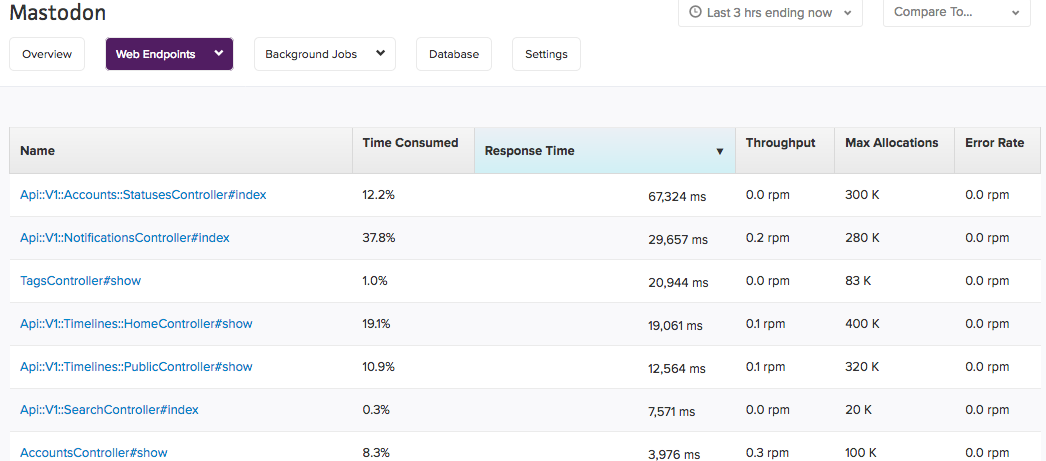Click the 10.9% time consumed value
Image resolution: width=1046 pixels, height=461 pixels.
click(x=378, y=367)
